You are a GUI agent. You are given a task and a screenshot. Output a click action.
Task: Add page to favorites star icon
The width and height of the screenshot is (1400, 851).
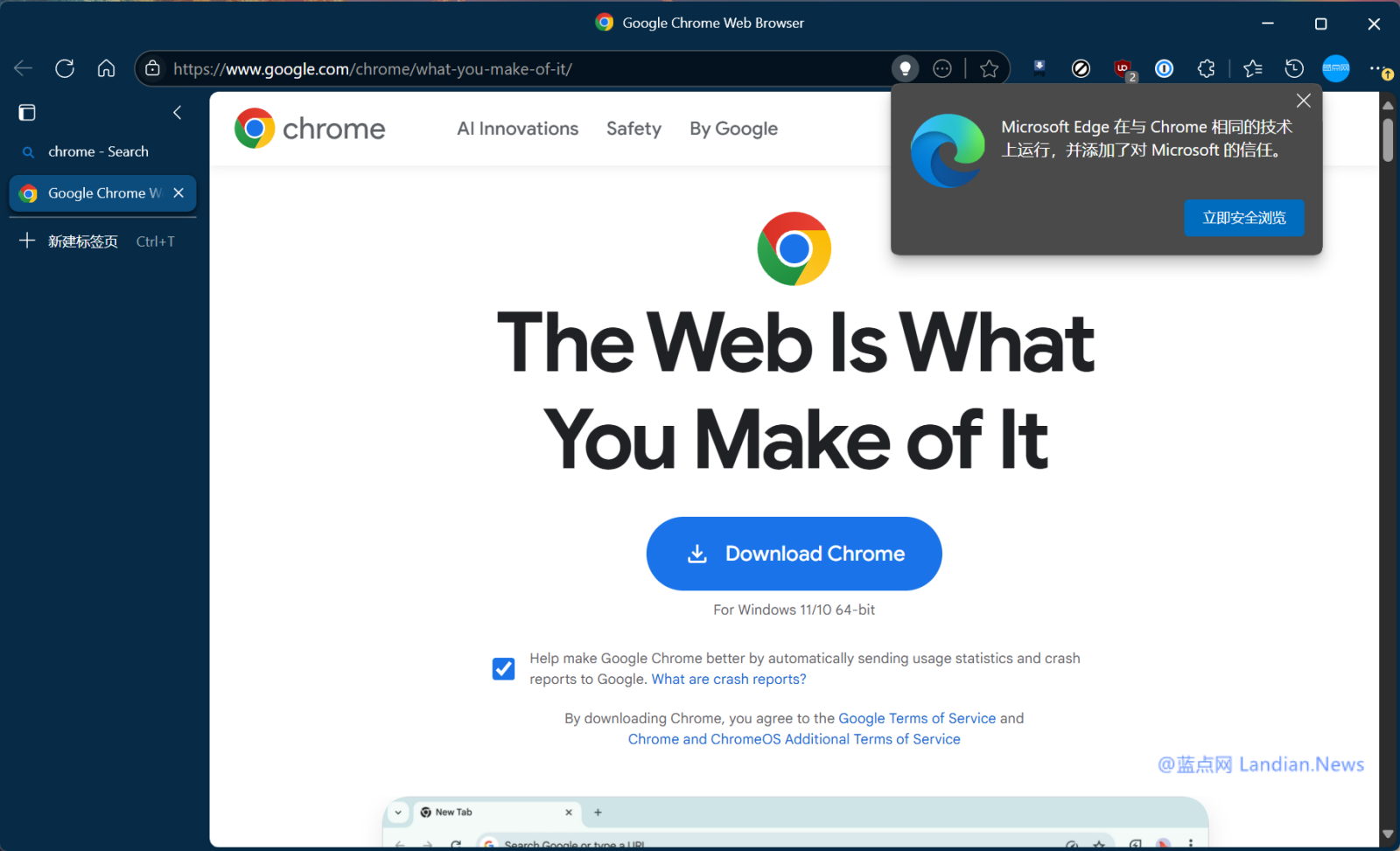[x=989, y=68]
